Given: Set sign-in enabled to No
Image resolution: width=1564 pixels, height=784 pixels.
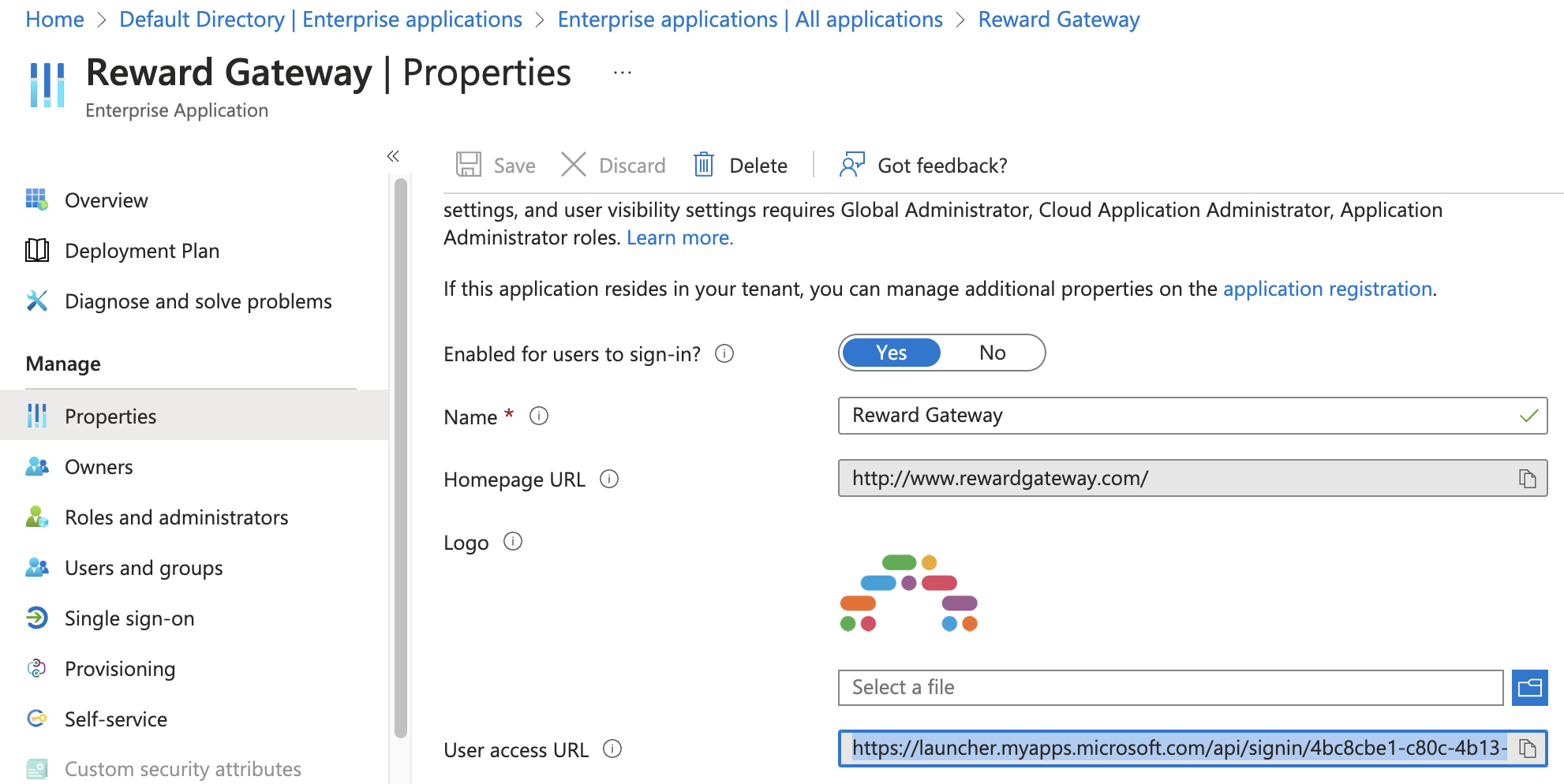Looking at the screenshot, I should coord(993,353).
